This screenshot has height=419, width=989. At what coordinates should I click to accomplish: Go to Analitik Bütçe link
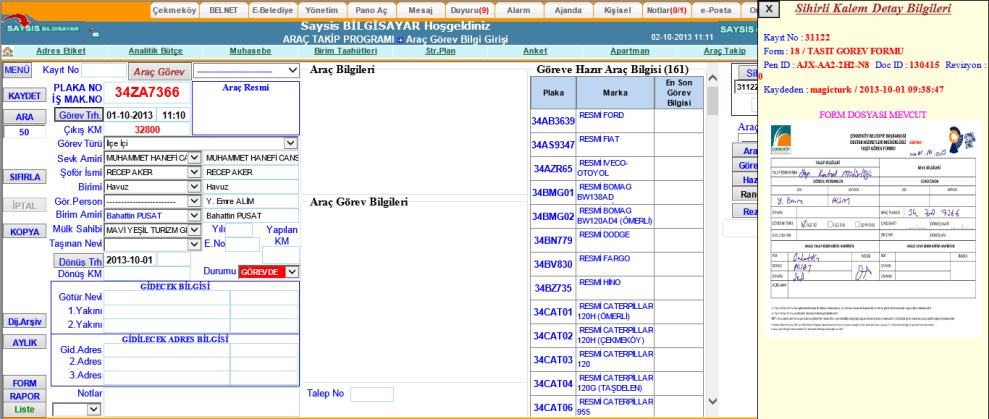click(x=157, y=50)
